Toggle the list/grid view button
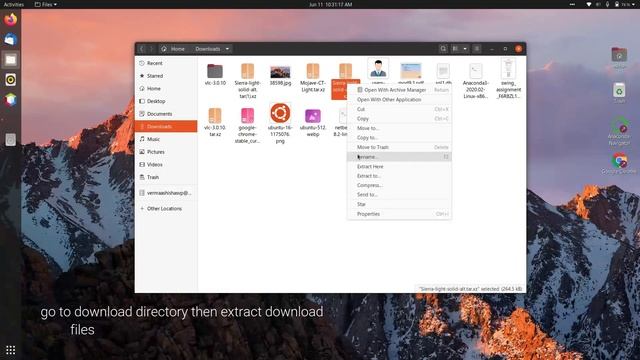The image size is (640, 360). pos(455,49)
